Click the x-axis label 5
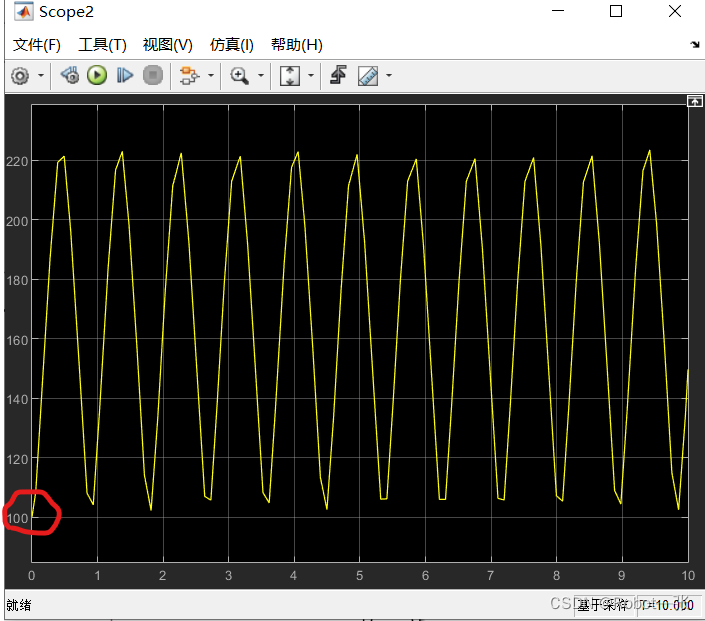Screen dimensions: 705x621 (x=359, y=576)
